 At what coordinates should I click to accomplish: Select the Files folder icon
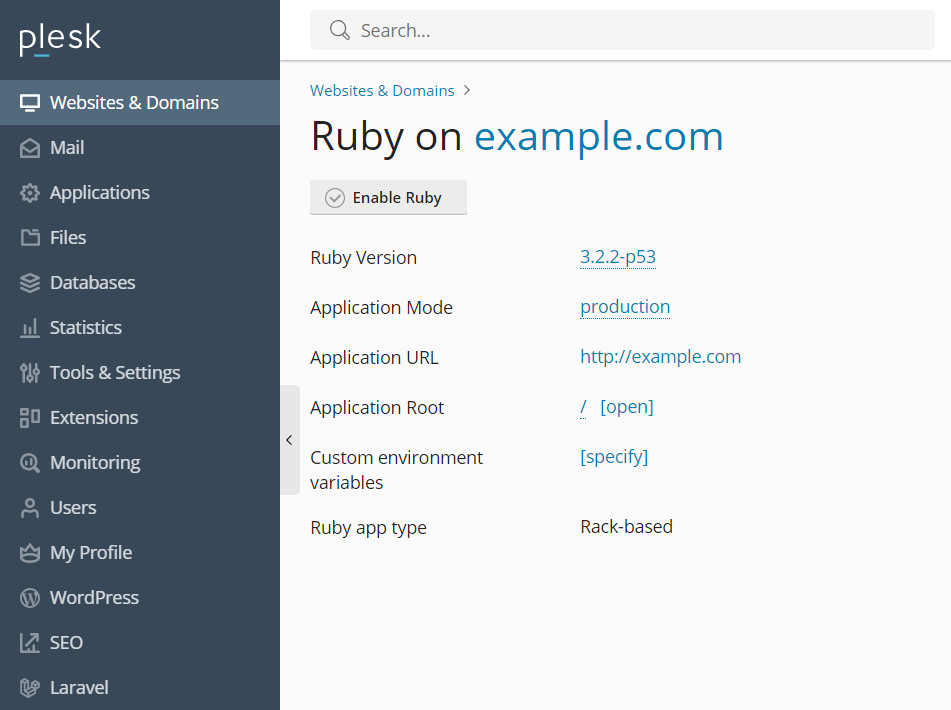pyautogui.click(x=30, y=238)
